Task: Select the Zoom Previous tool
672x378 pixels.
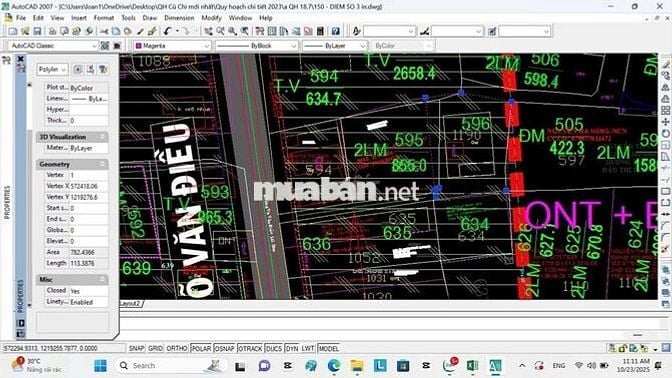Action: pos(244,31)
